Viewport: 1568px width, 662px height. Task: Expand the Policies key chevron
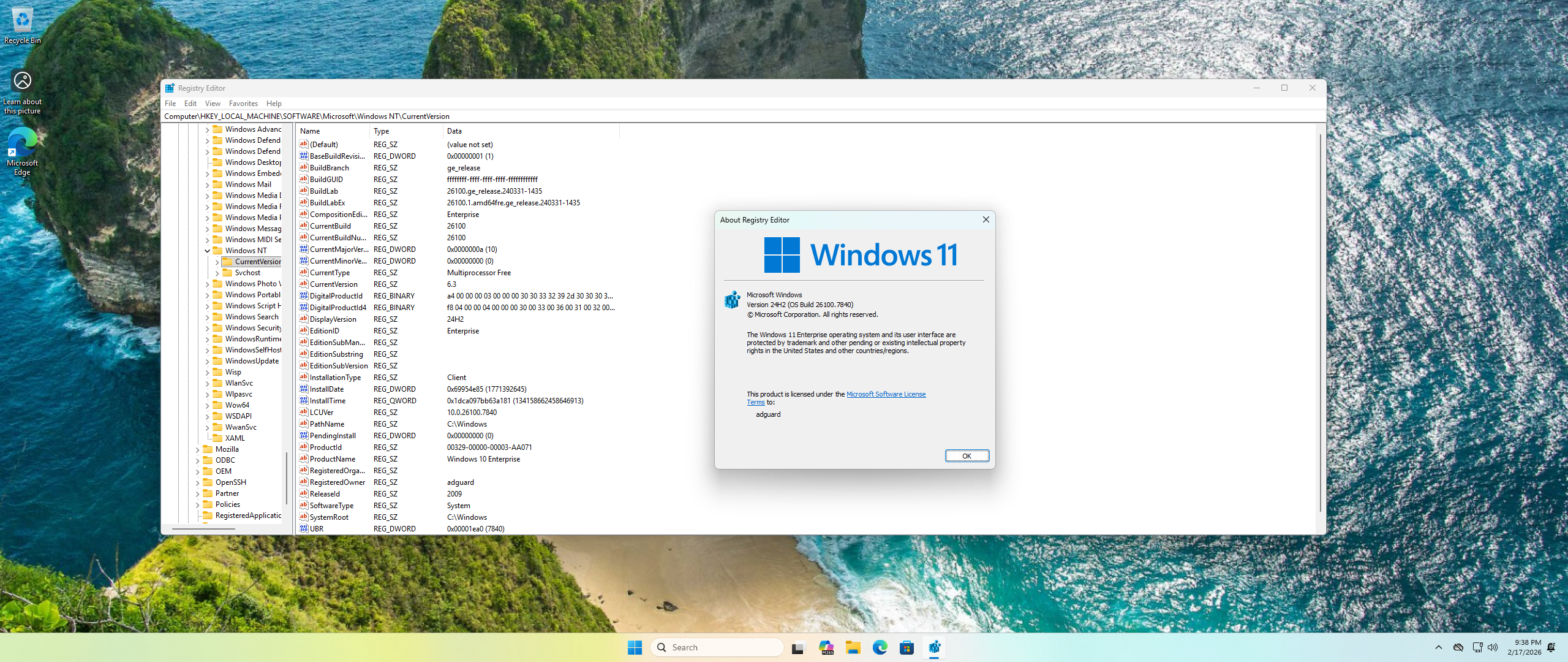[197, 504]
